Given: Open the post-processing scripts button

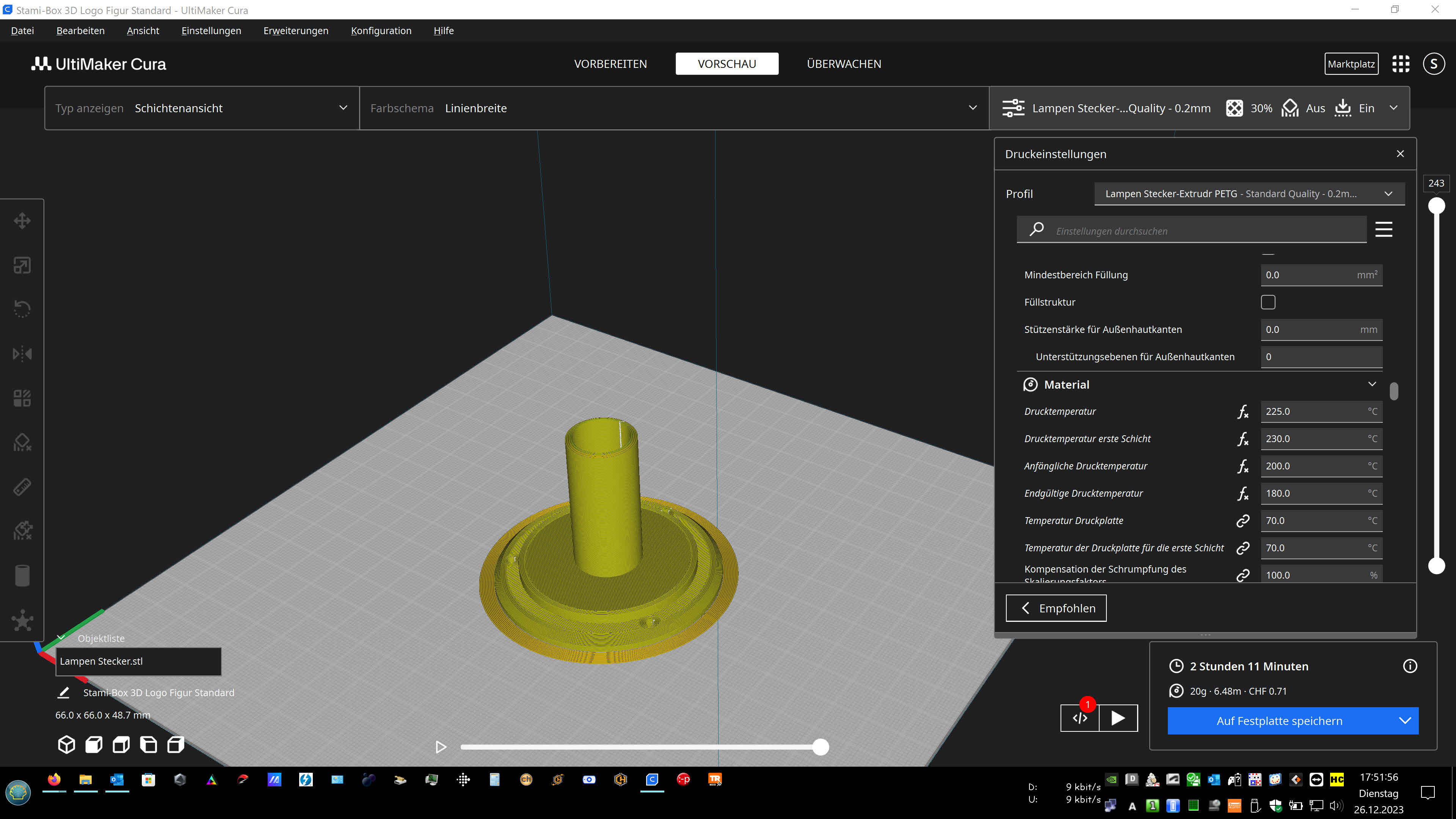Looking at the screenshot, I should coord(1079,718).
